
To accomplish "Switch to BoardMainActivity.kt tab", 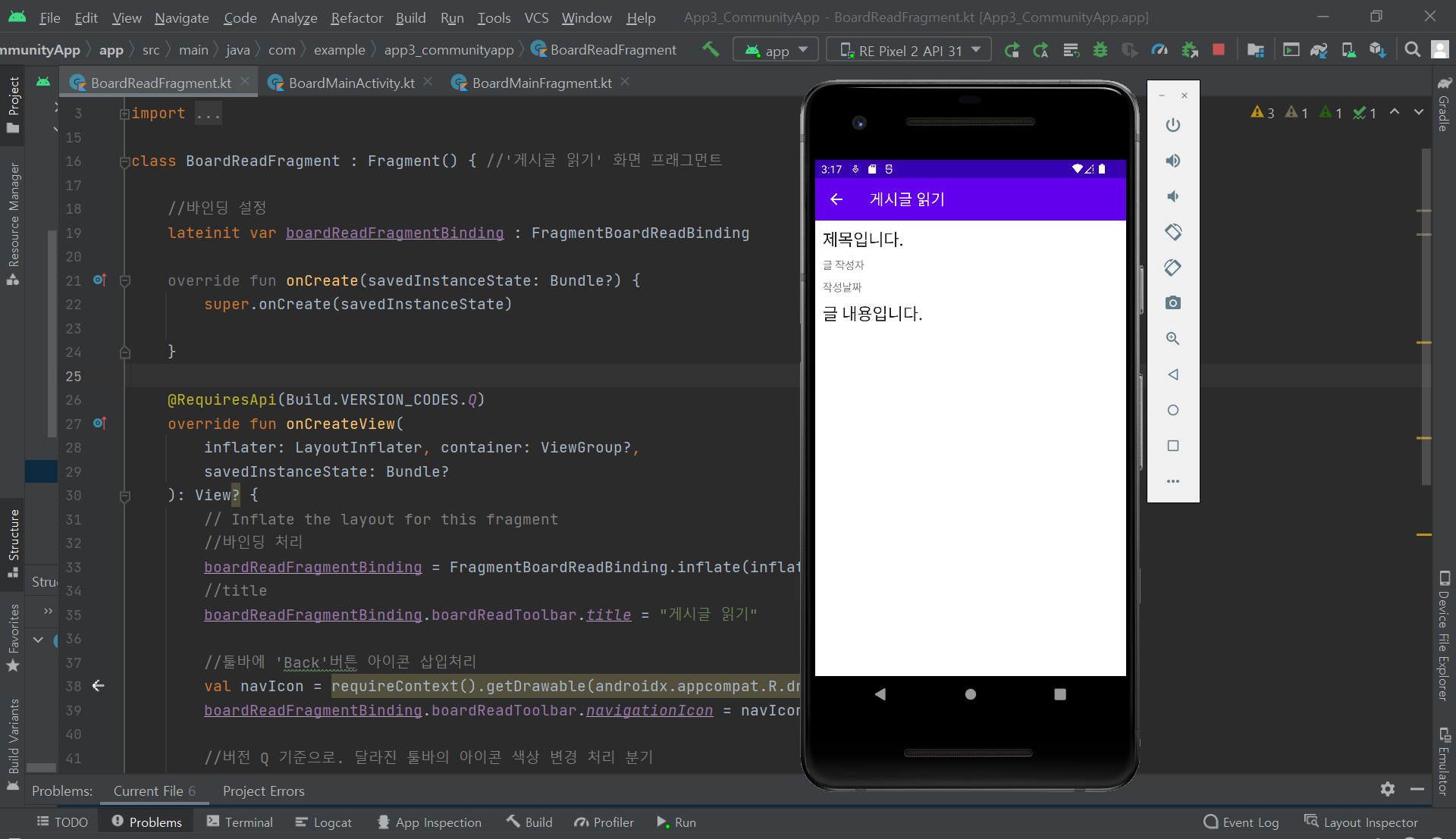I will coord(351,83).
